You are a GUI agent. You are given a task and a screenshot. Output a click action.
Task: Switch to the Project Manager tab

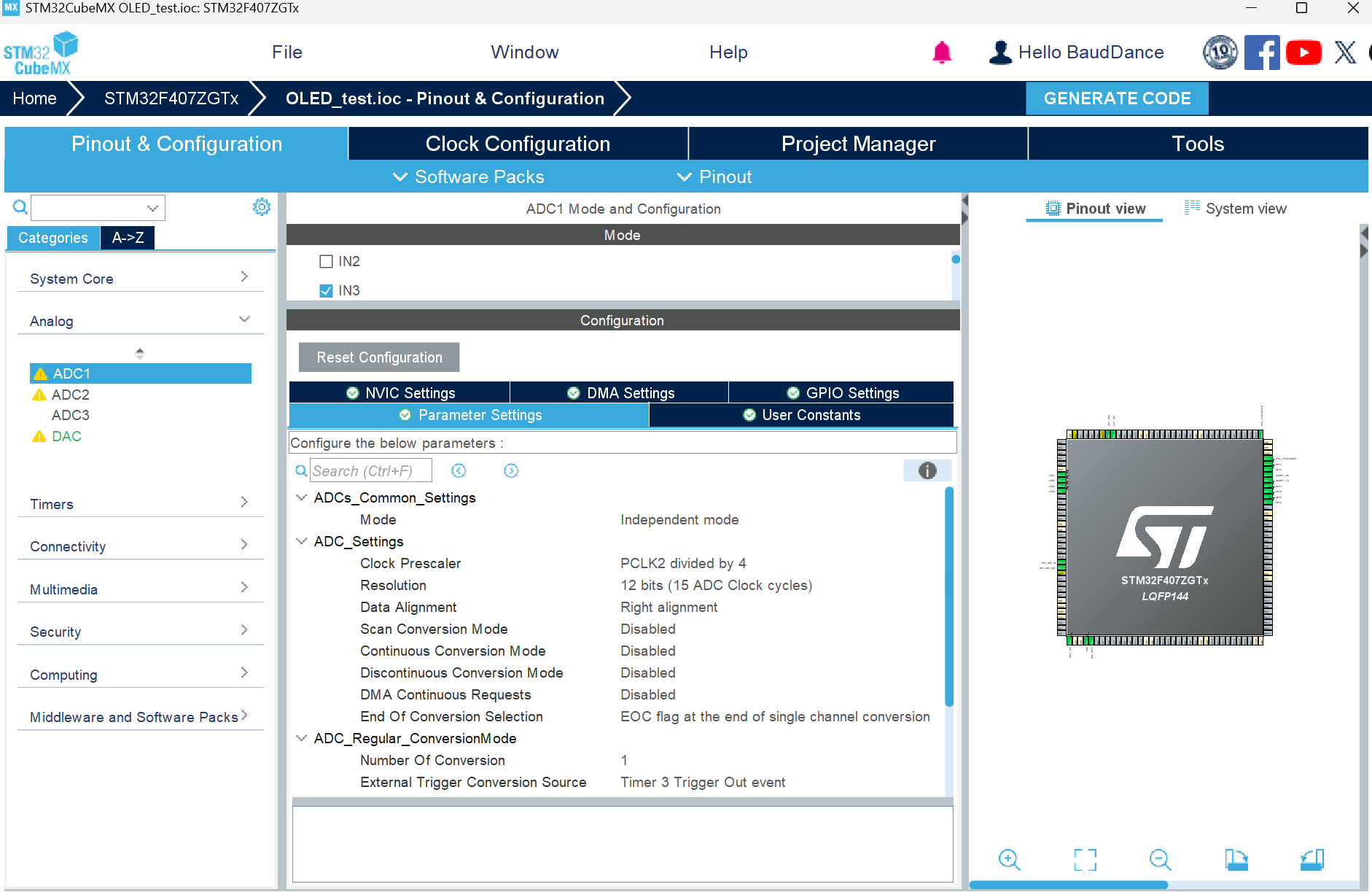coord(858,144)
